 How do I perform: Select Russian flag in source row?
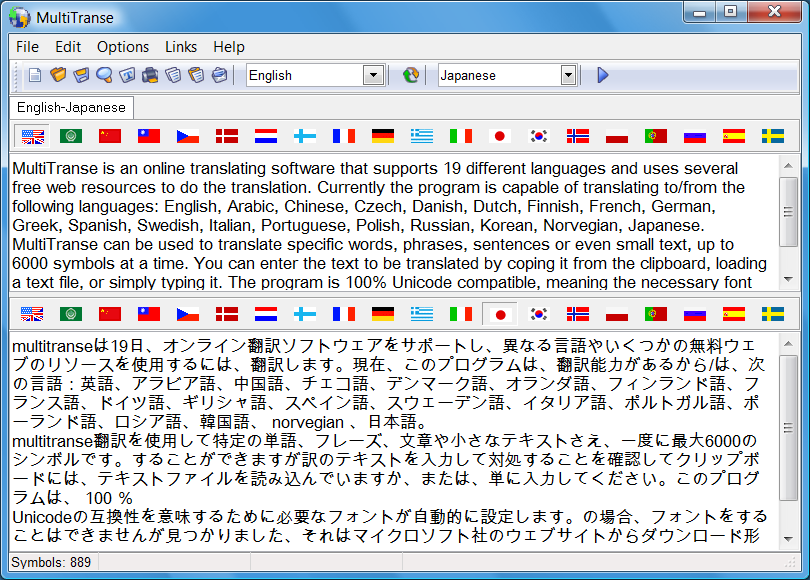tap(695, 136)
